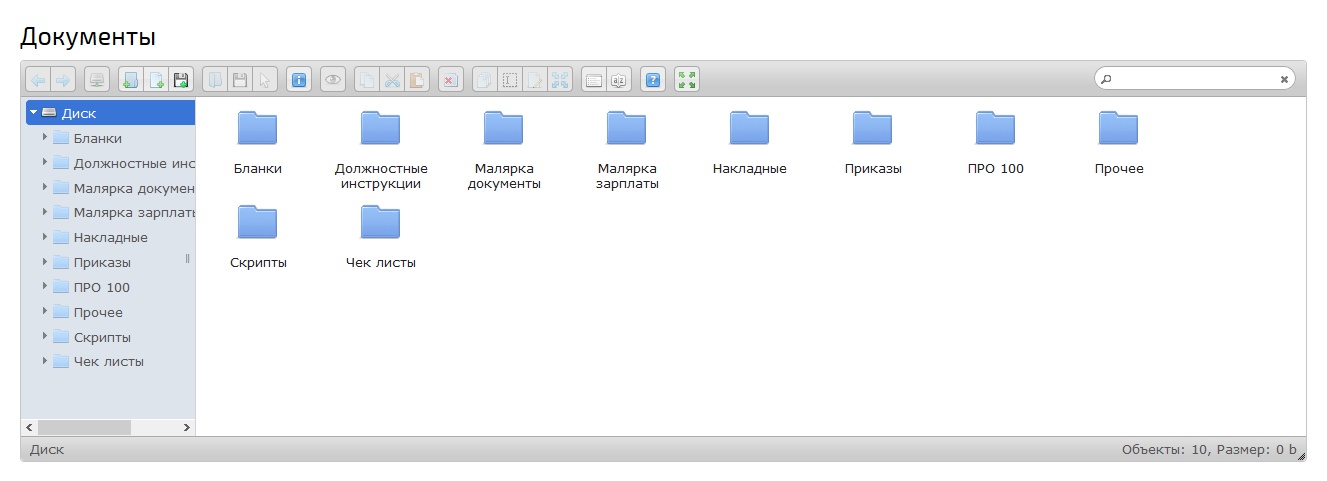This screenshot has height=481, width=1327.
Task: Expand the ПРО 100 tree node arrow
Action: 45,287
